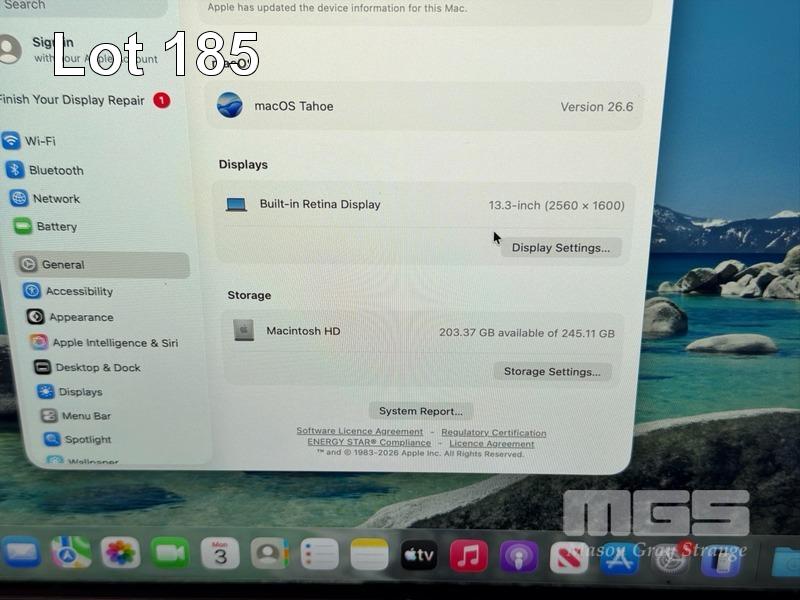Open the Software Licence Agreement link
800x600 pixels.
point(360,431)
